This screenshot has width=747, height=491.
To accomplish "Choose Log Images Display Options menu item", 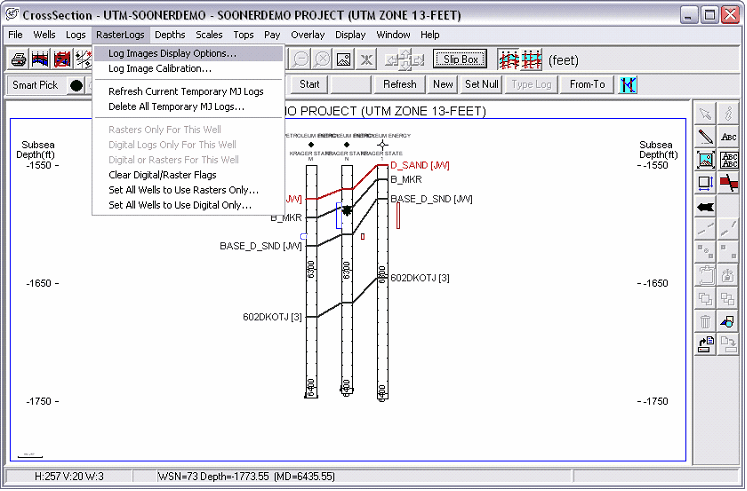I will point(172,53).
